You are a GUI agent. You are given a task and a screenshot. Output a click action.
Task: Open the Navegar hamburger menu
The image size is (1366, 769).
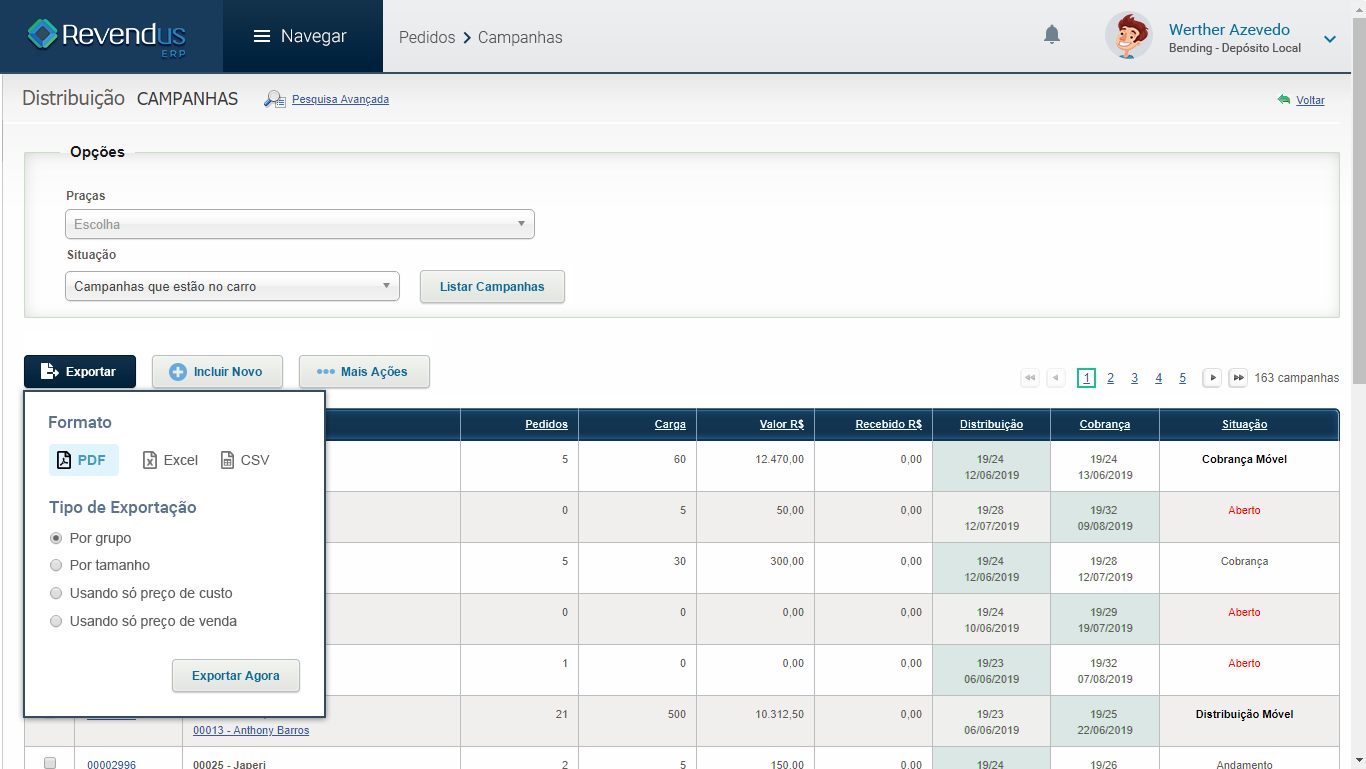(x=300, y=36)
